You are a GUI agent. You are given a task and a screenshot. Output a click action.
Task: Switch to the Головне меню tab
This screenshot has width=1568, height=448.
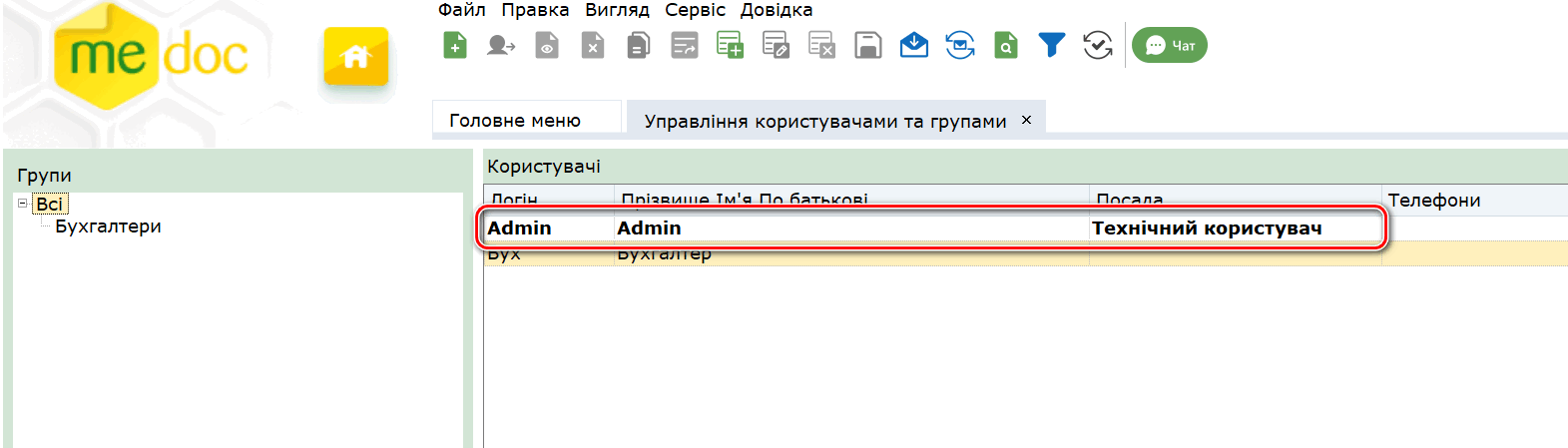click(x=515, y=121)
